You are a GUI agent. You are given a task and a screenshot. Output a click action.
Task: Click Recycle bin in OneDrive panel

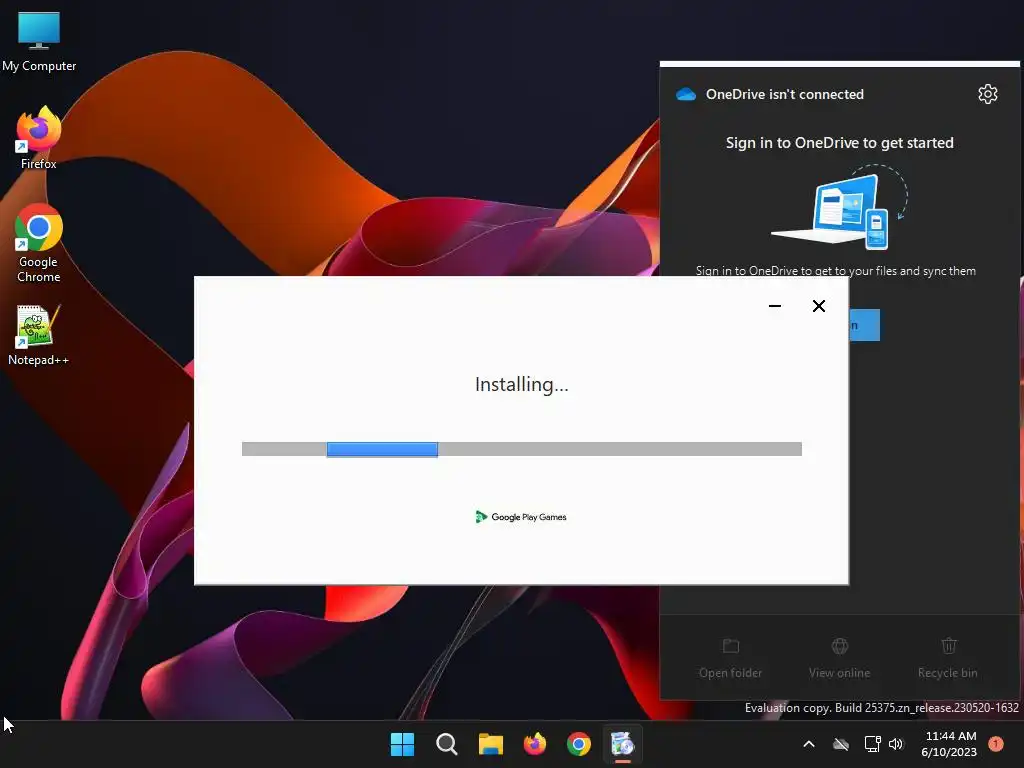(x=948, y=659)
